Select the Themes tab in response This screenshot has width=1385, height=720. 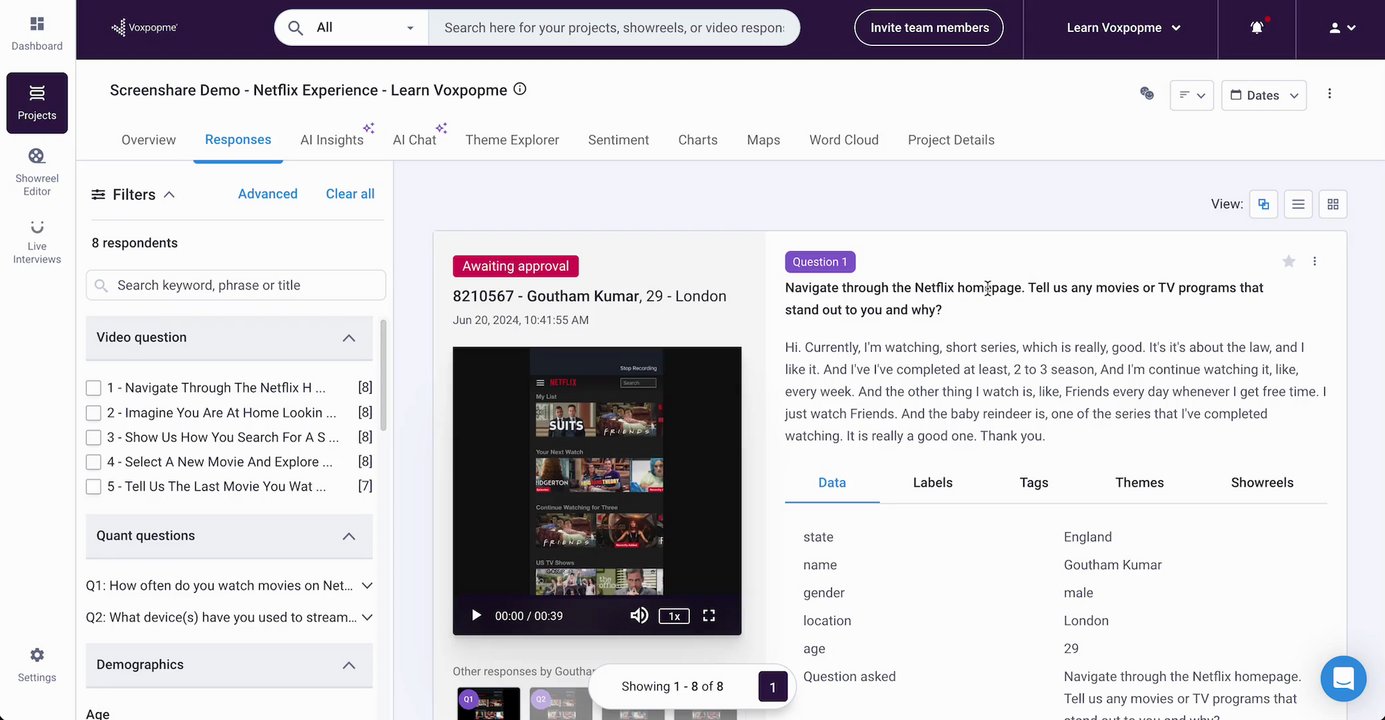pyautogui.click(x=1139, y=482)
